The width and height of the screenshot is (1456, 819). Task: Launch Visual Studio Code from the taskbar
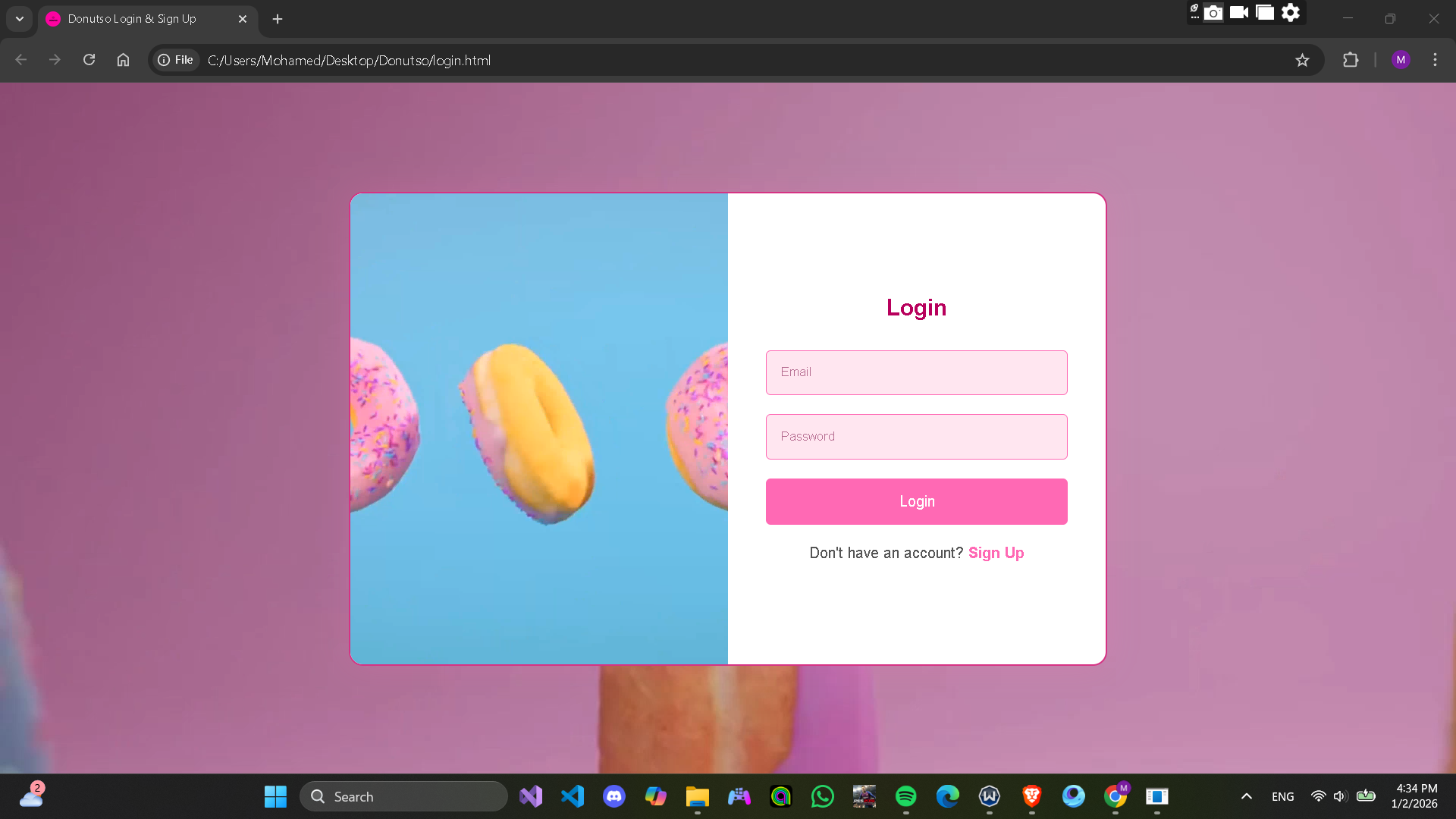point(572,796)
